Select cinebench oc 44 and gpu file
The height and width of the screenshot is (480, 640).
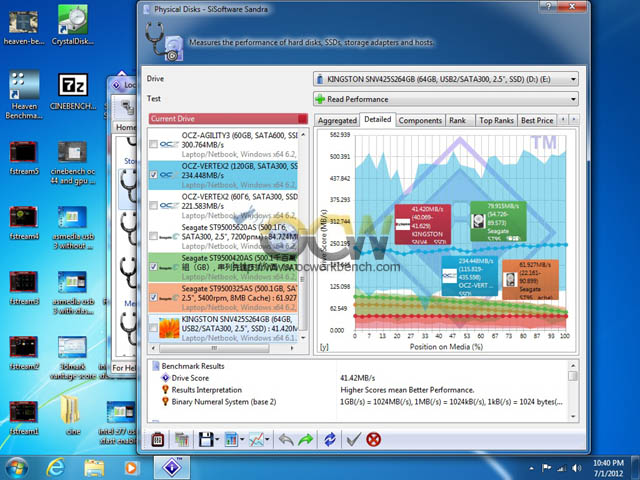[x=73, y=162]
